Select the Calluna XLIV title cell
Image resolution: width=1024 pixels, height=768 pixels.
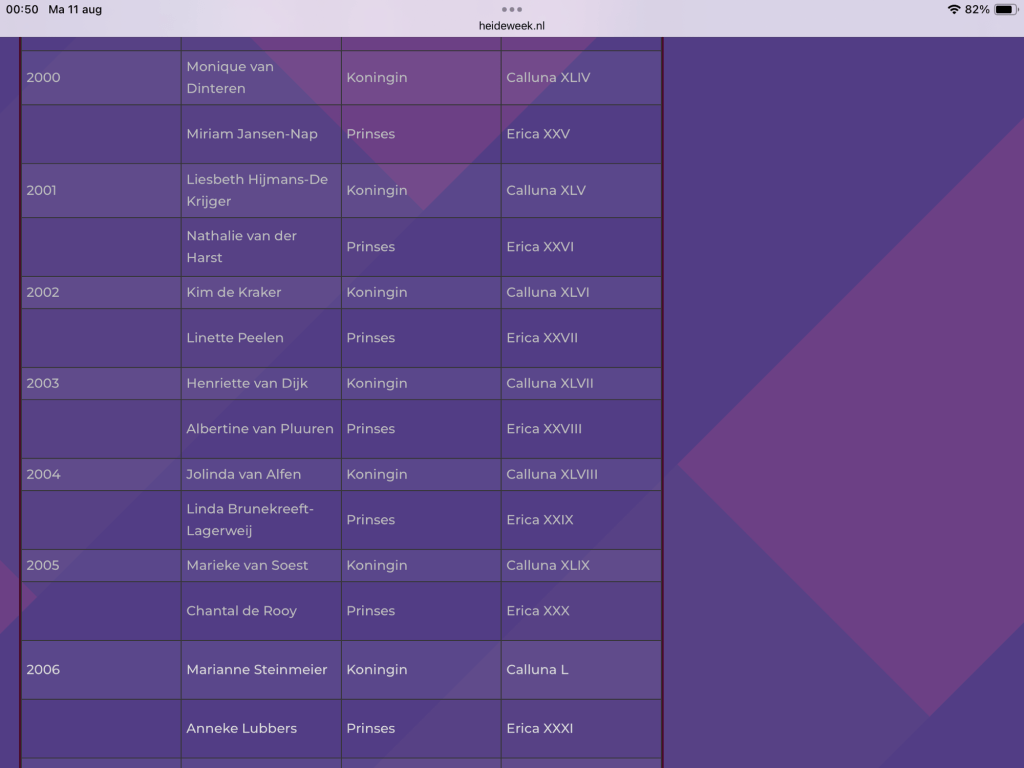pos(548,78)
